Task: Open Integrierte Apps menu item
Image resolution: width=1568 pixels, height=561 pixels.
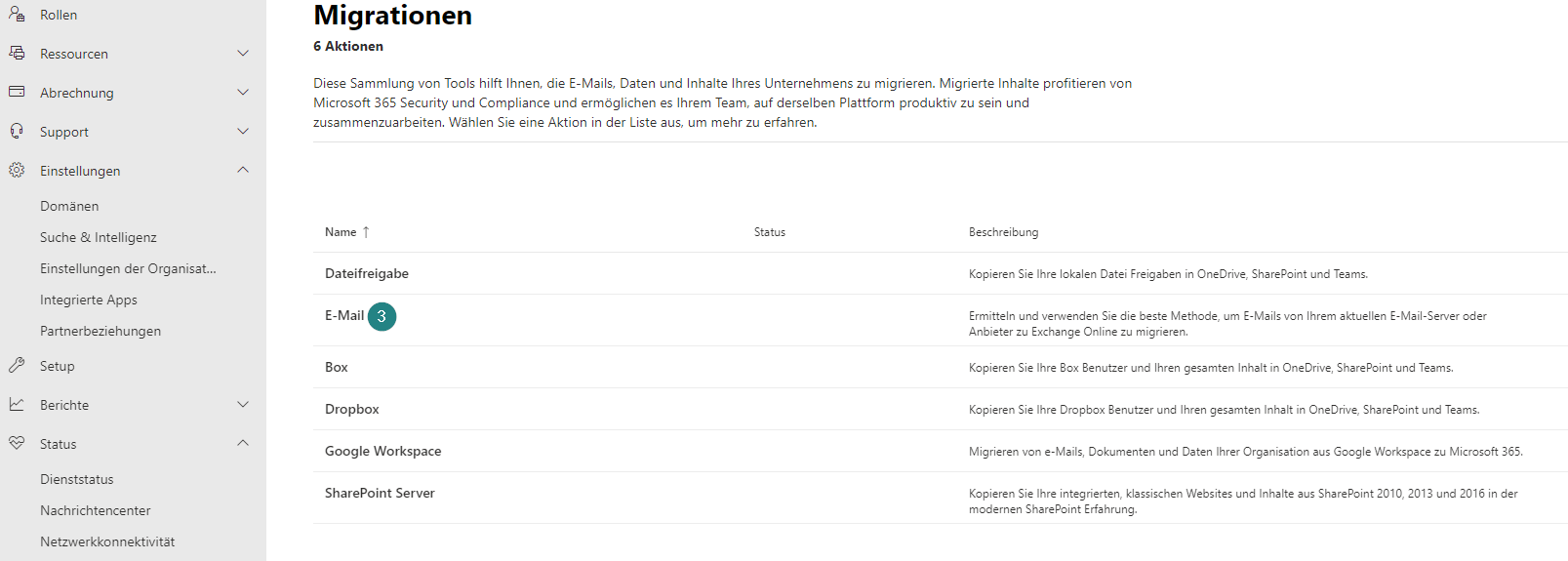Action: pos(89,300)
